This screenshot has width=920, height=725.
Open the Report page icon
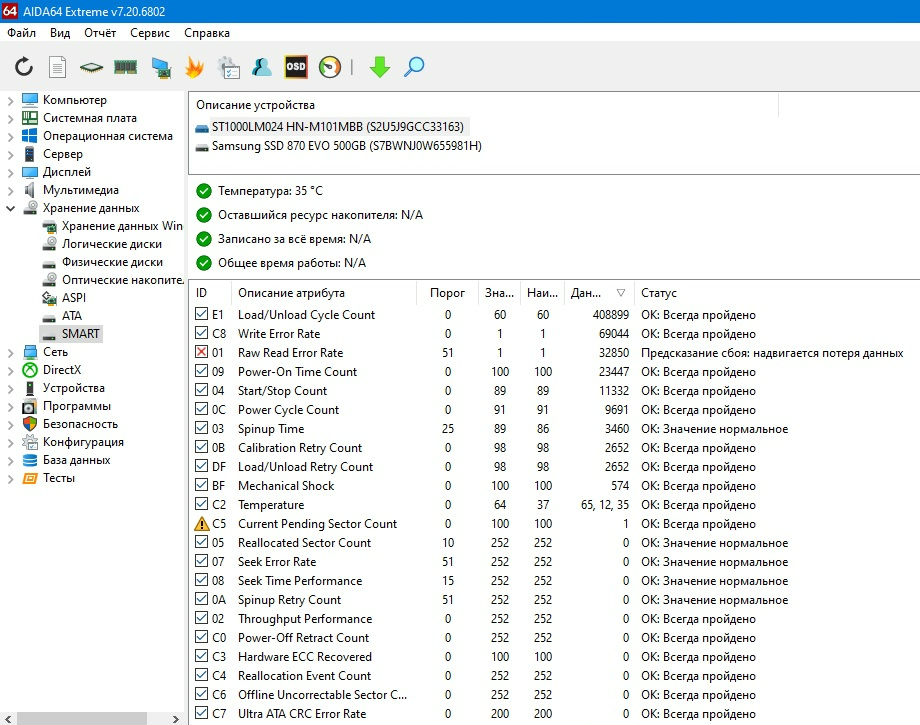pyautogui.click(x=58, y=67)
